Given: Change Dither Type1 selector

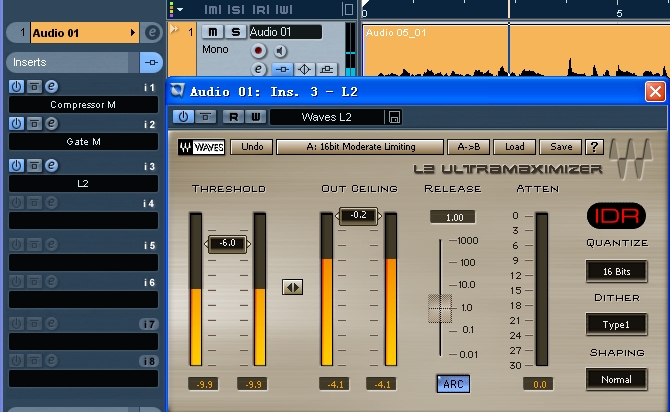Looking at the screenshot, I should tap(617, 324).
